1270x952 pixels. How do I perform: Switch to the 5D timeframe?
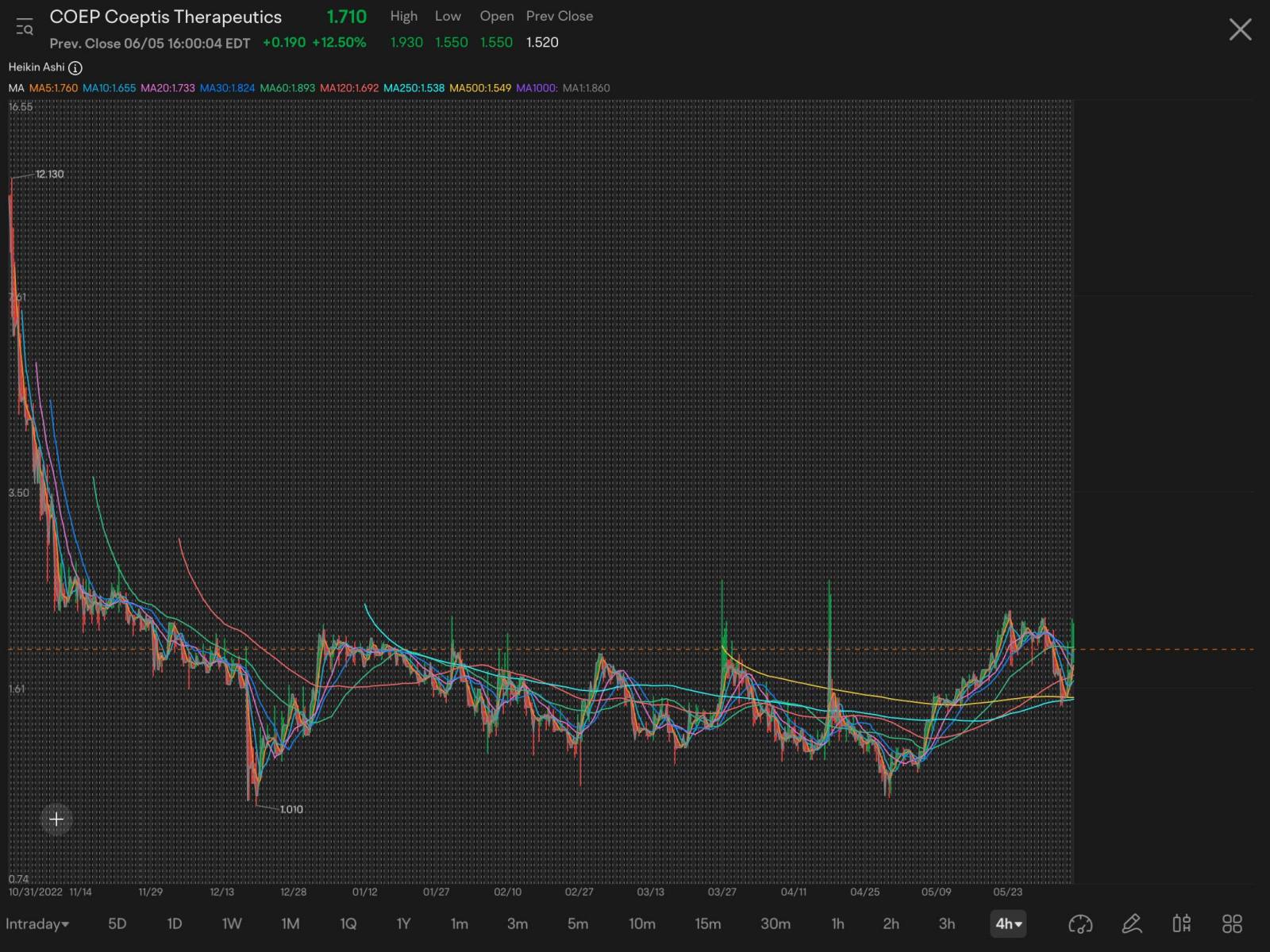coord(117,923)
